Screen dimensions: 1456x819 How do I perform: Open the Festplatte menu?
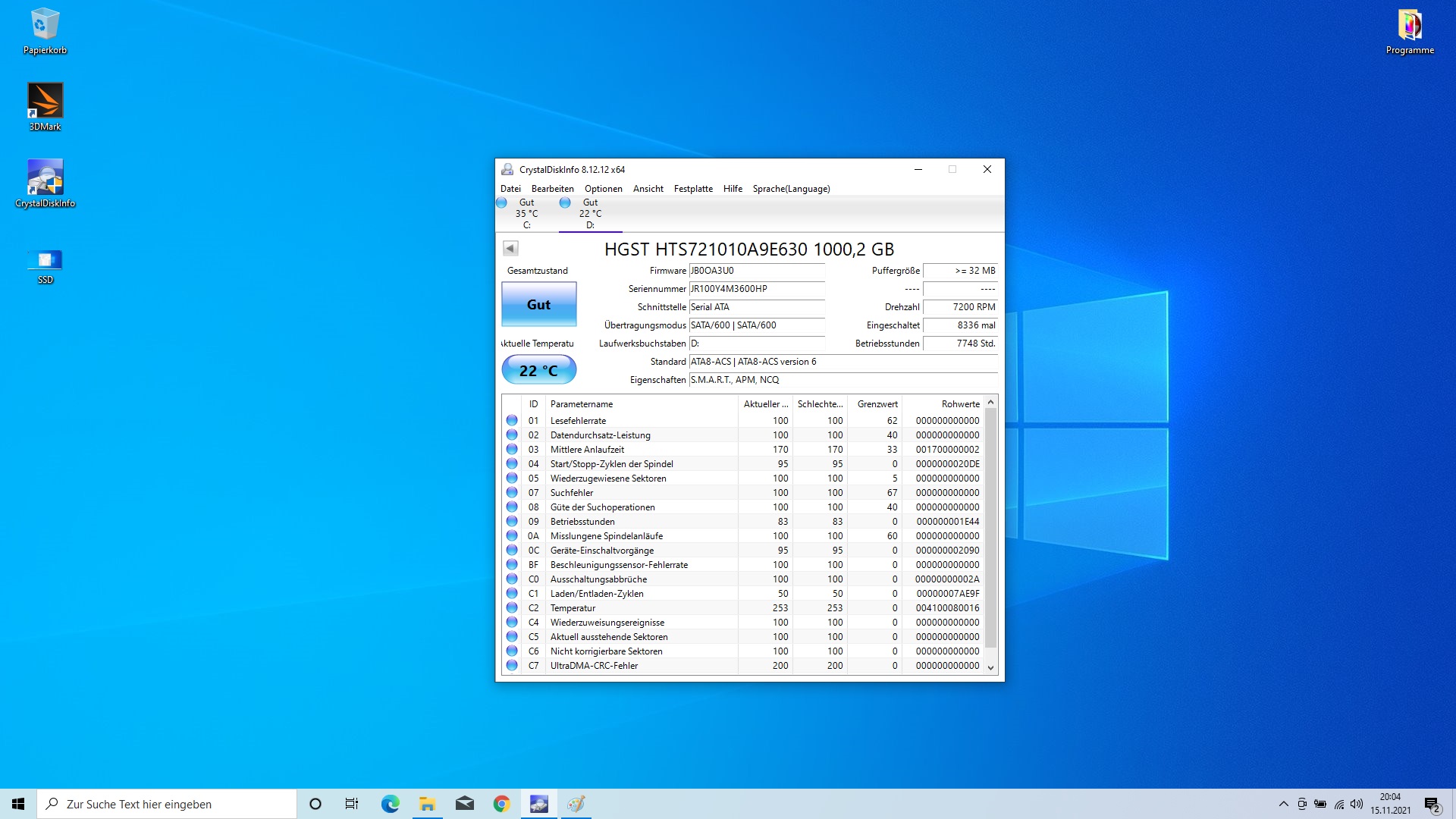click(x=693, y=189)
